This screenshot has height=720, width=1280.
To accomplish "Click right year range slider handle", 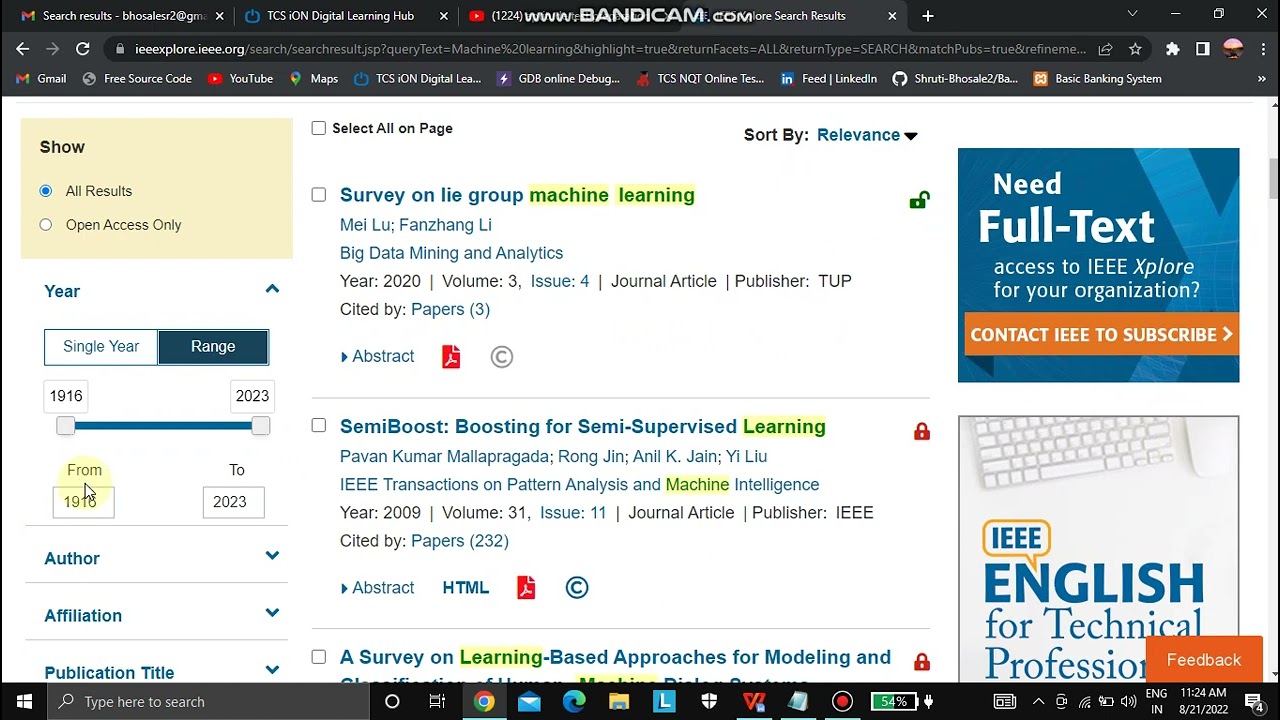I will [x=261, y=426].
